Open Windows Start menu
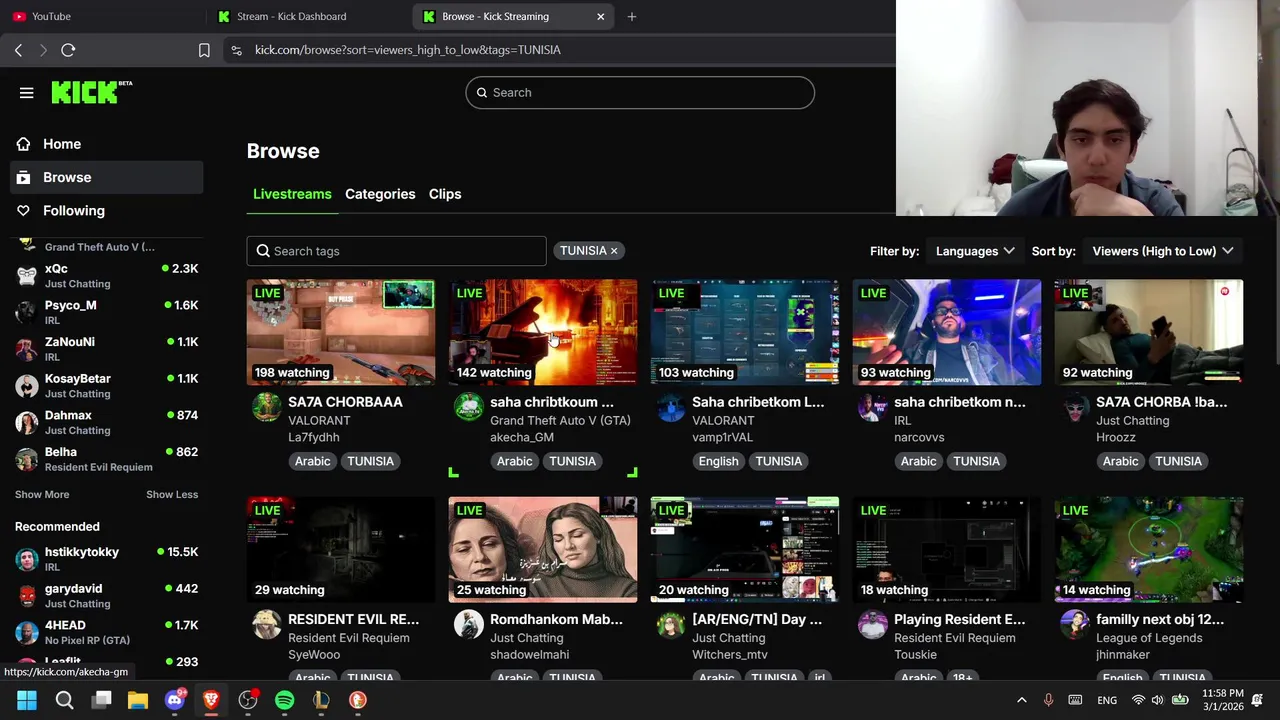 click(27, 700)
